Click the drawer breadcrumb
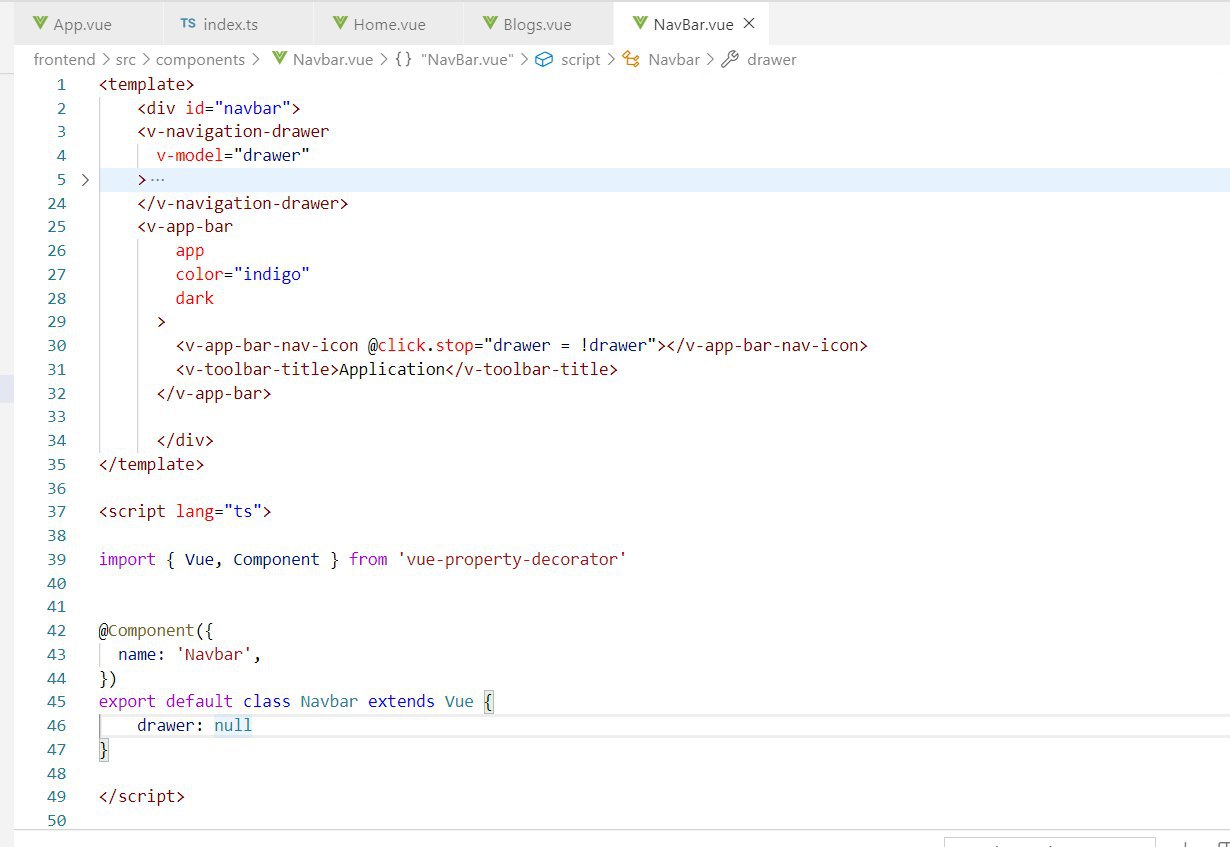This screenshot has width=1230, height=847. [772, 59]
